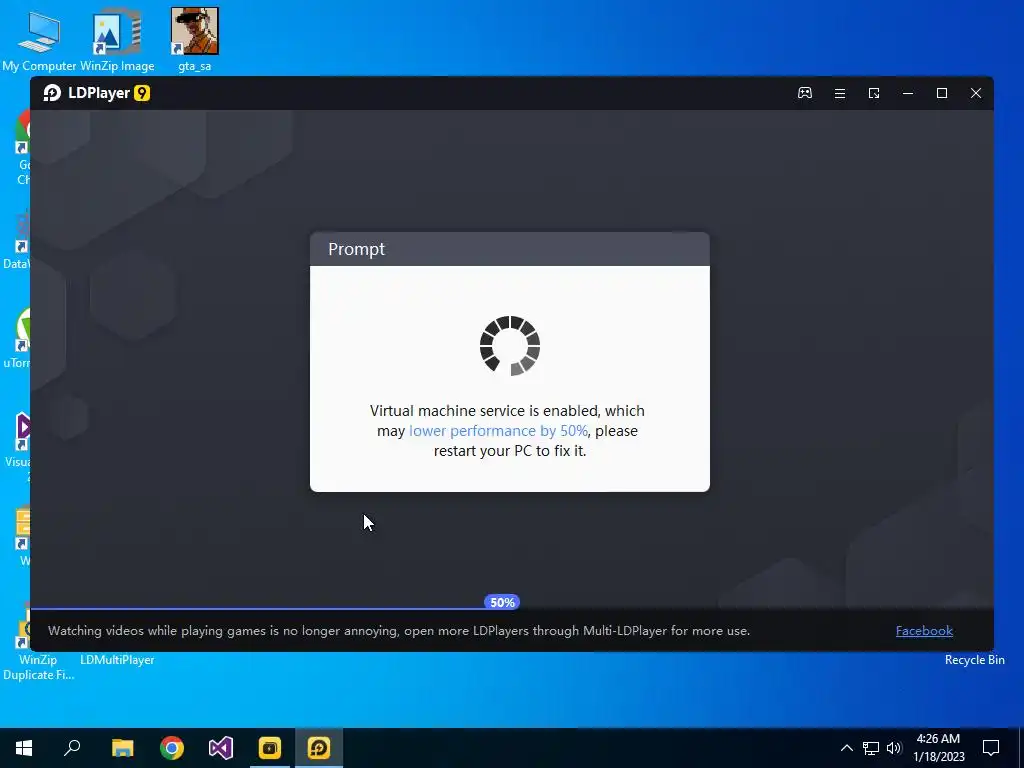Viewport: 1024px width, 768px height.
Task: Open the notification center icon
Action: (991, 748)
